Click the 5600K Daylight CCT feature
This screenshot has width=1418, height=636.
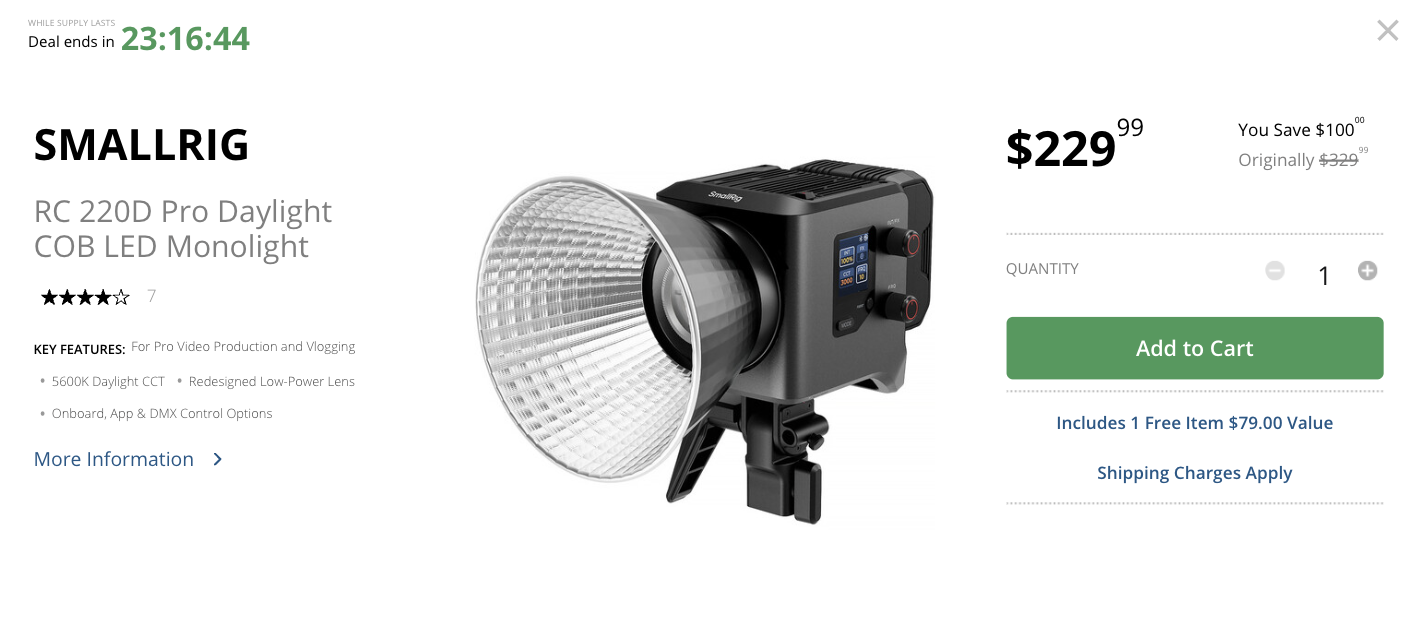click(108, 381)
